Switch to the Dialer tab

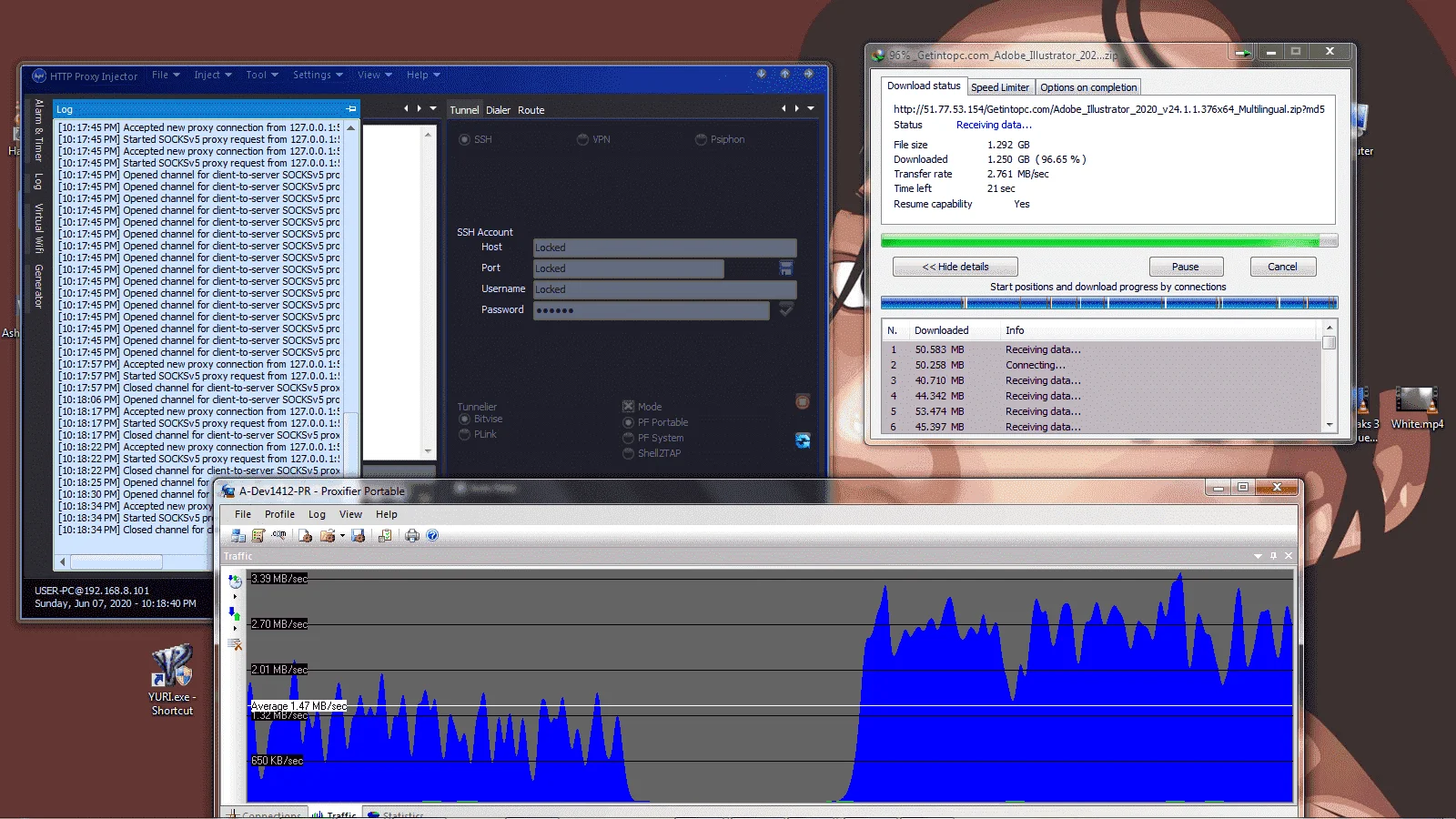pyautogui.click(x=498, y=110)
